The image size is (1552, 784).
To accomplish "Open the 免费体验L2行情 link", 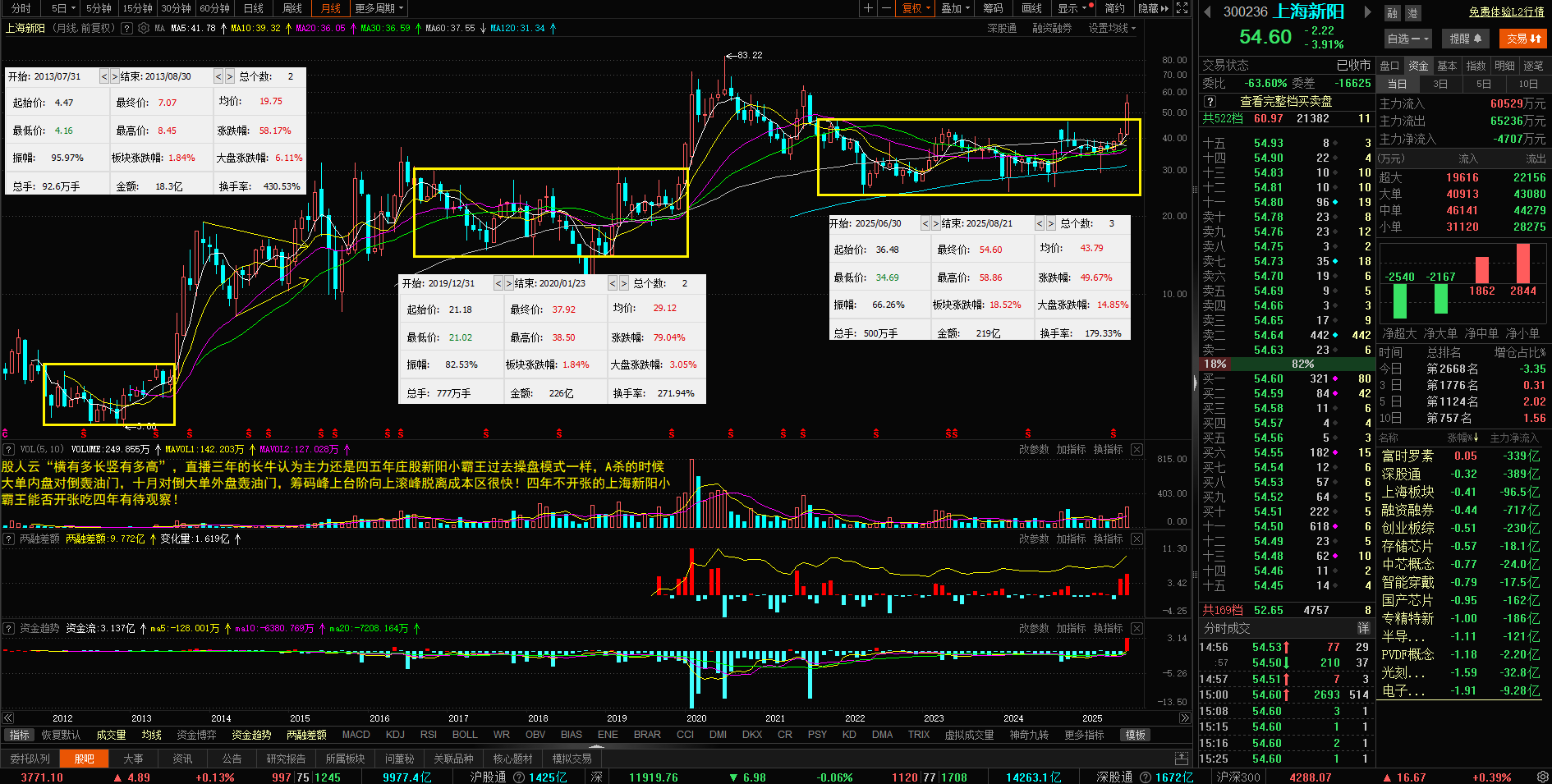I will click(1507, 11).
